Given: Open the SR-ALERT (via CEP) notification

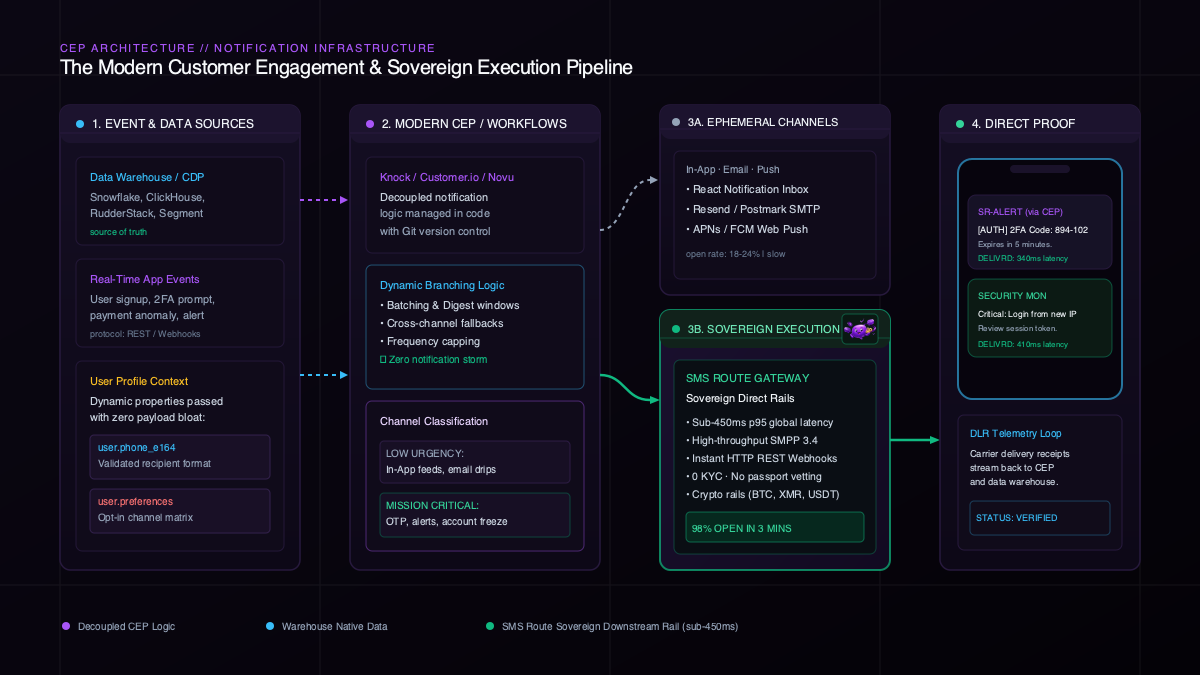Looking at the screenshot, I should point(1040,232).
